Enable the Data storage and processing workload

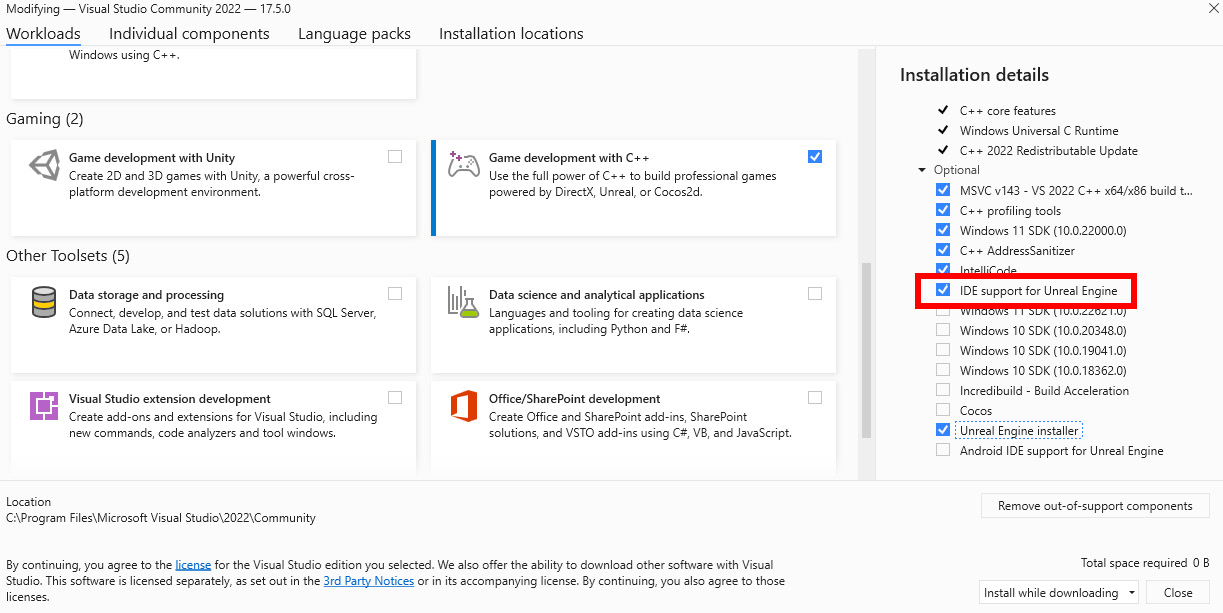(395, 293)
